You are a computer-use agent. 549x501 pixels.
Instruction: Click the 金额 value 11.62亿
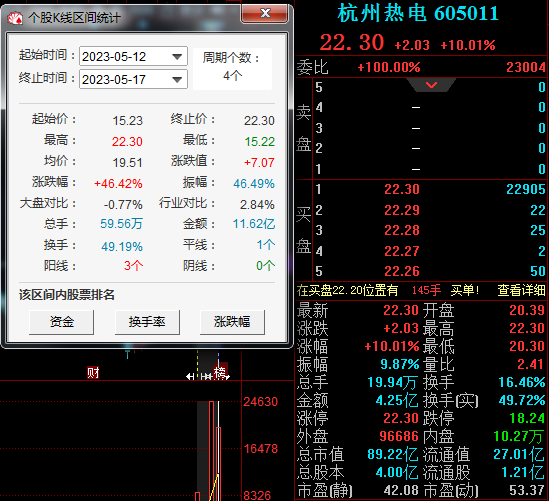tap(254, 224)
